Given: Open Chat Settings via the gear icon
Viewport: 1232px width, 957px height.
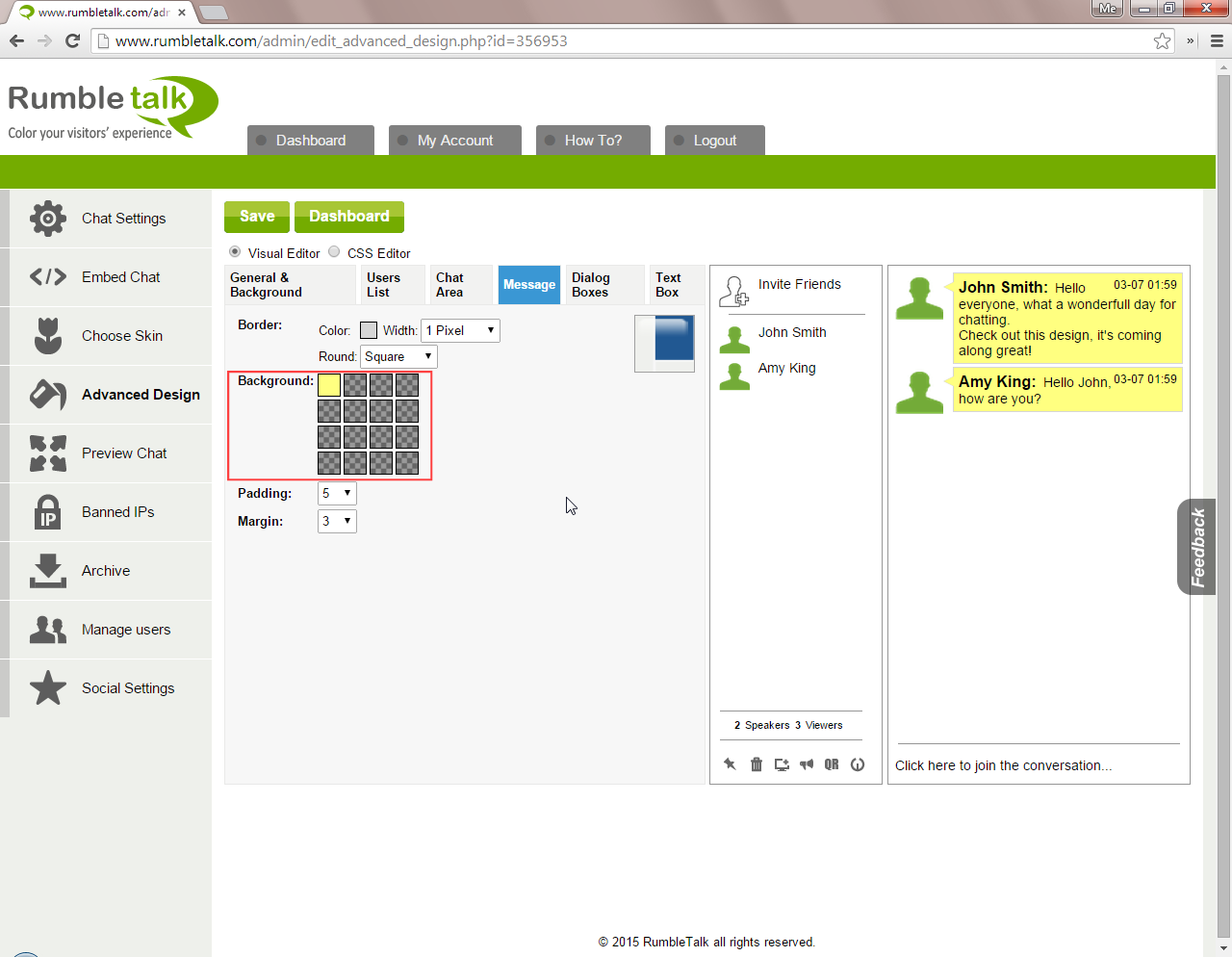Looking at the screenshot, I should coord(48,219).
